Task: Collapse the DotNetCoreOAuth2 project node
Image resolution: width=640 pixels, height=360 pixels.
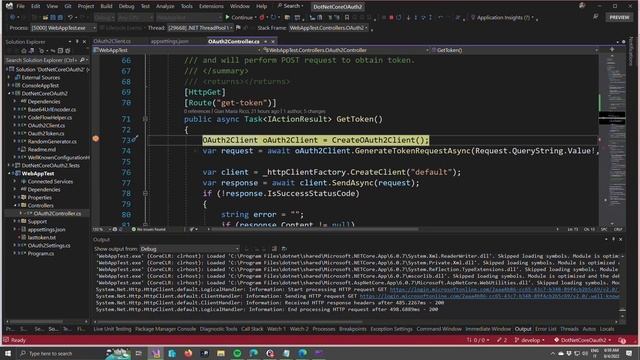Action: (x=9, y=93)
